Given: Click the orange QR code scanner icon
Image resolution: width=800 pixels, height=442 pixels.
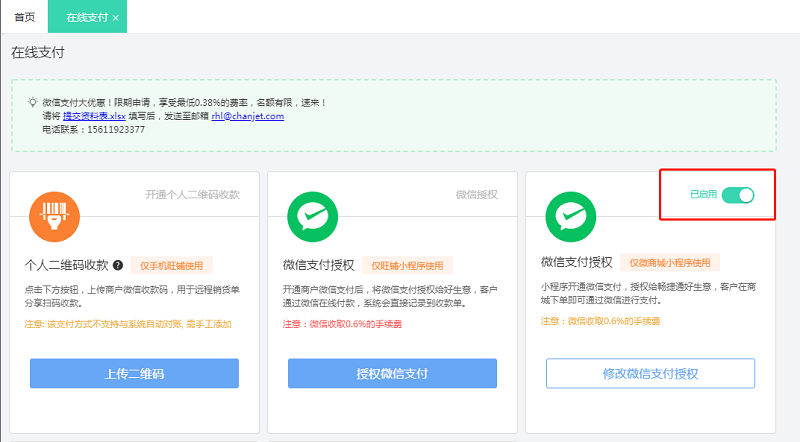Looking at the screenshot, I should (54, 216).
